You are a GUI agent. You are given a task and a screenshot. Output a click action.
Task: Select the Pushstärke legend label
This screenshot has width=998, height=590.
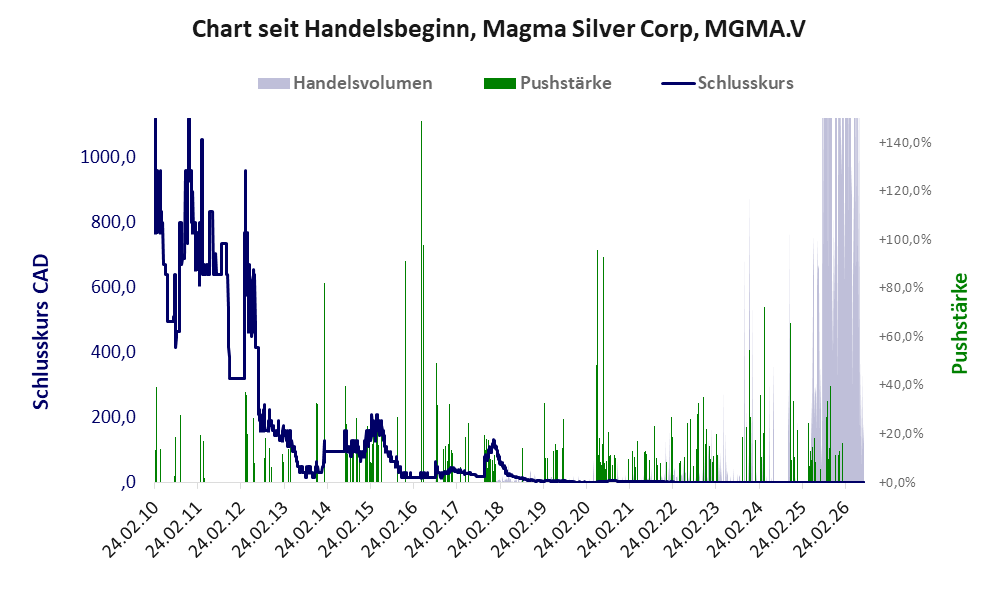point(565,83)
